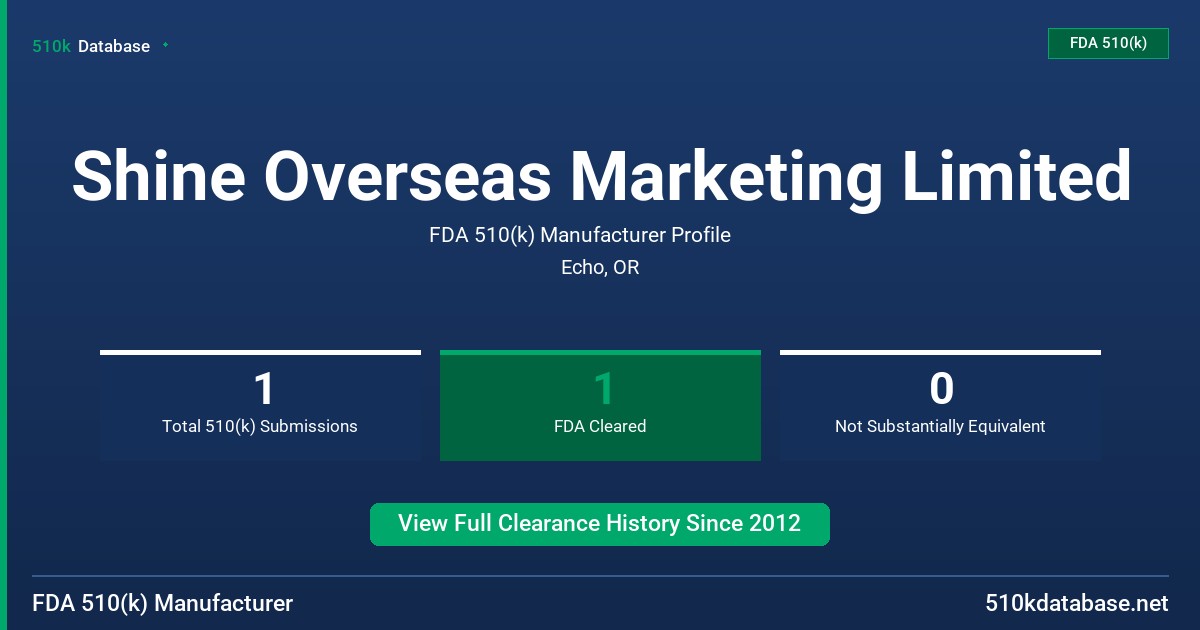Click the green dot beside the Database logo
The image size is (1200, 630).
[165, 45]
